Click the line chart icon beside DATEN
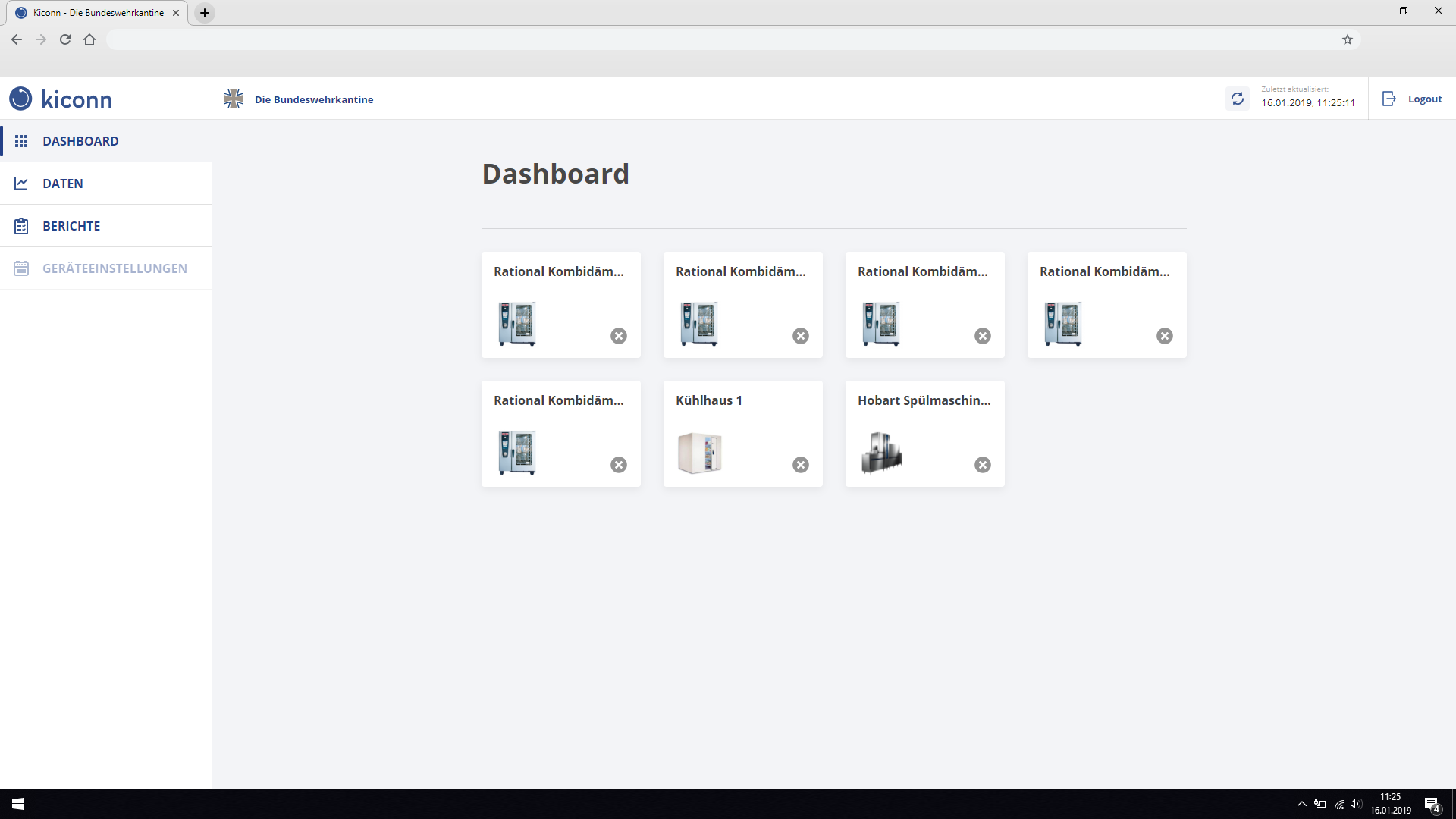1456x819 pixels. pyautogui.click(x=21, y=184)
